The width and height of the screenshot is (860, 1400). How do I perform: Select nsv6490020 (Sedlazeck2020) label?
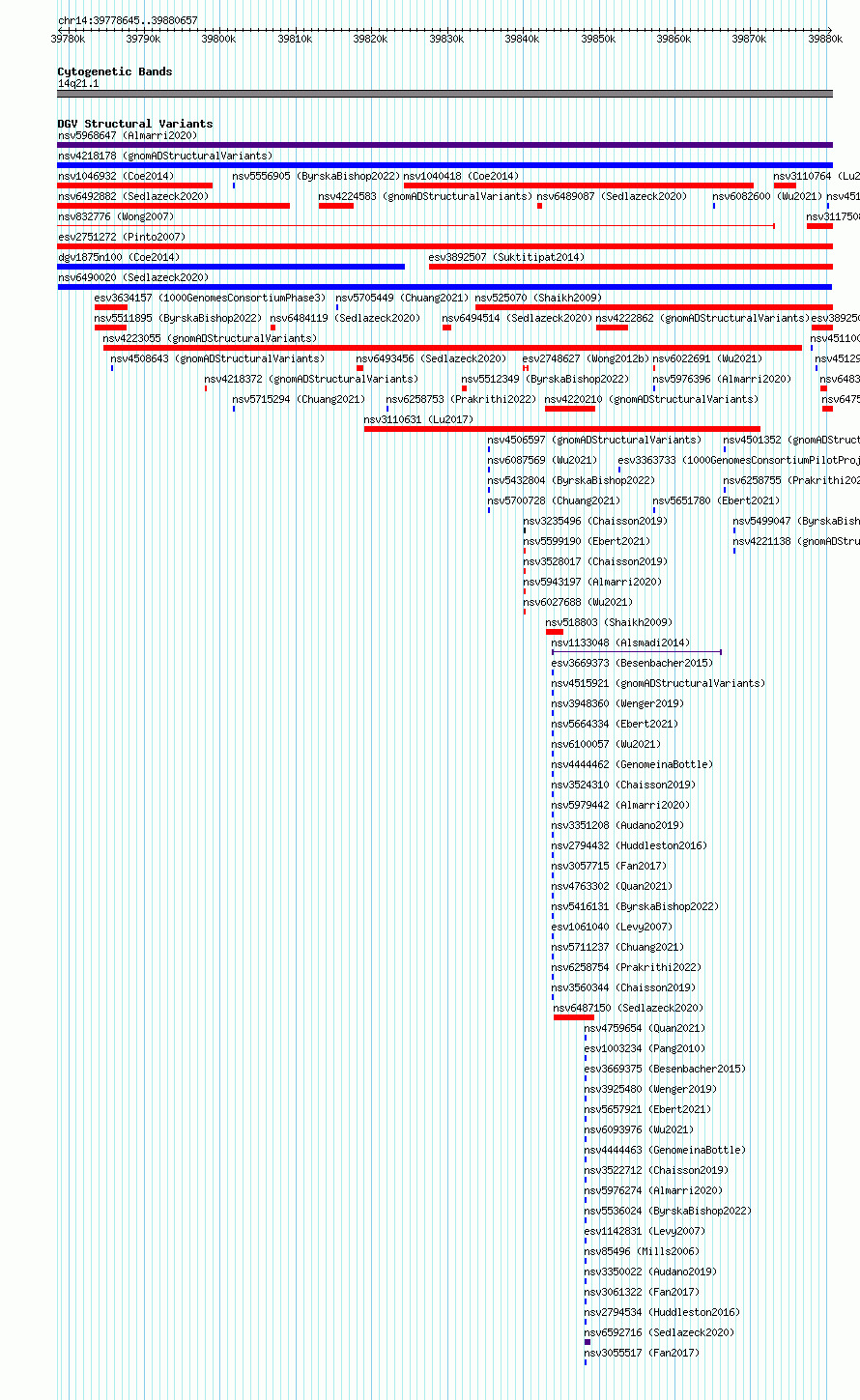pyautogui.click(x=133, y=277)
